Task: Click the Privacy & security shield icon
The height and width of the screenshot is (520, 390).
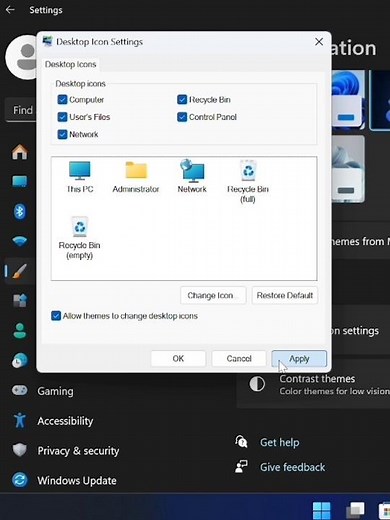Action: [20, 450]
